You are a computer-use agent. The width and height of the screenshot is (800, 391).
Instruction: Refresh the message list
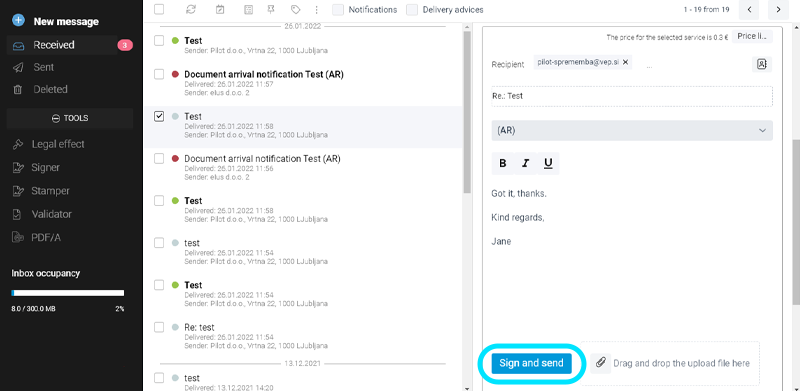coord(191,9)
